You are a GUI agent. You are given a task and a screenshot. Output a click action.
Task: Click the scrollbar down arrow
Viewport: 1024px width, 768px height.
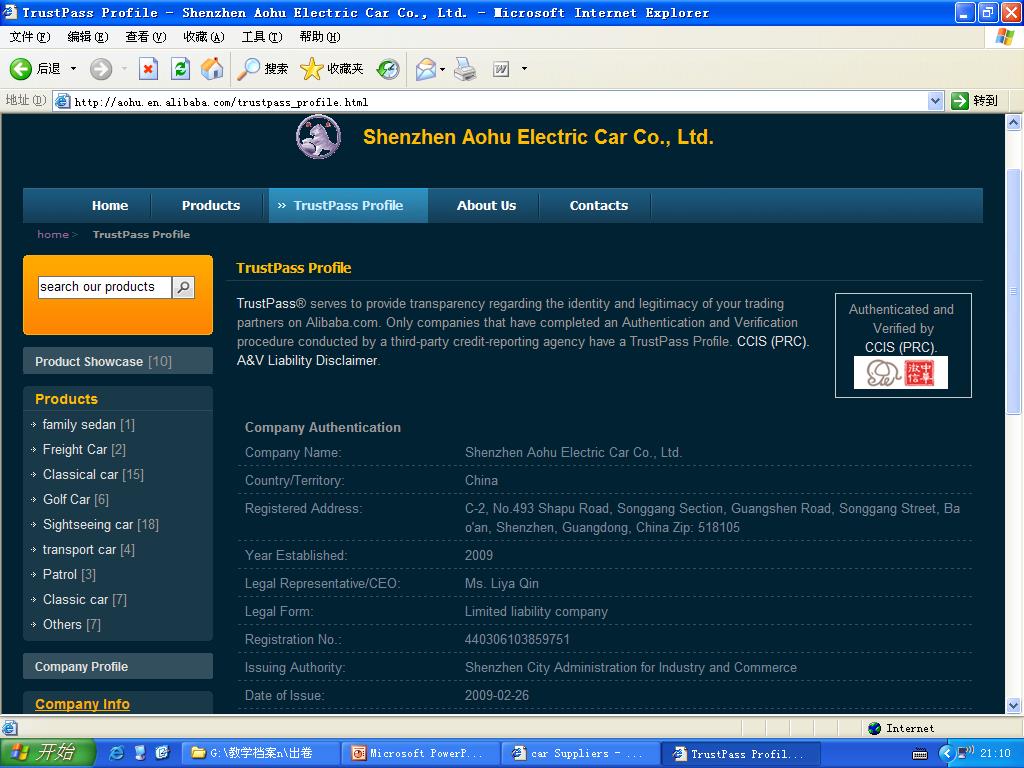pos(1014,705)
